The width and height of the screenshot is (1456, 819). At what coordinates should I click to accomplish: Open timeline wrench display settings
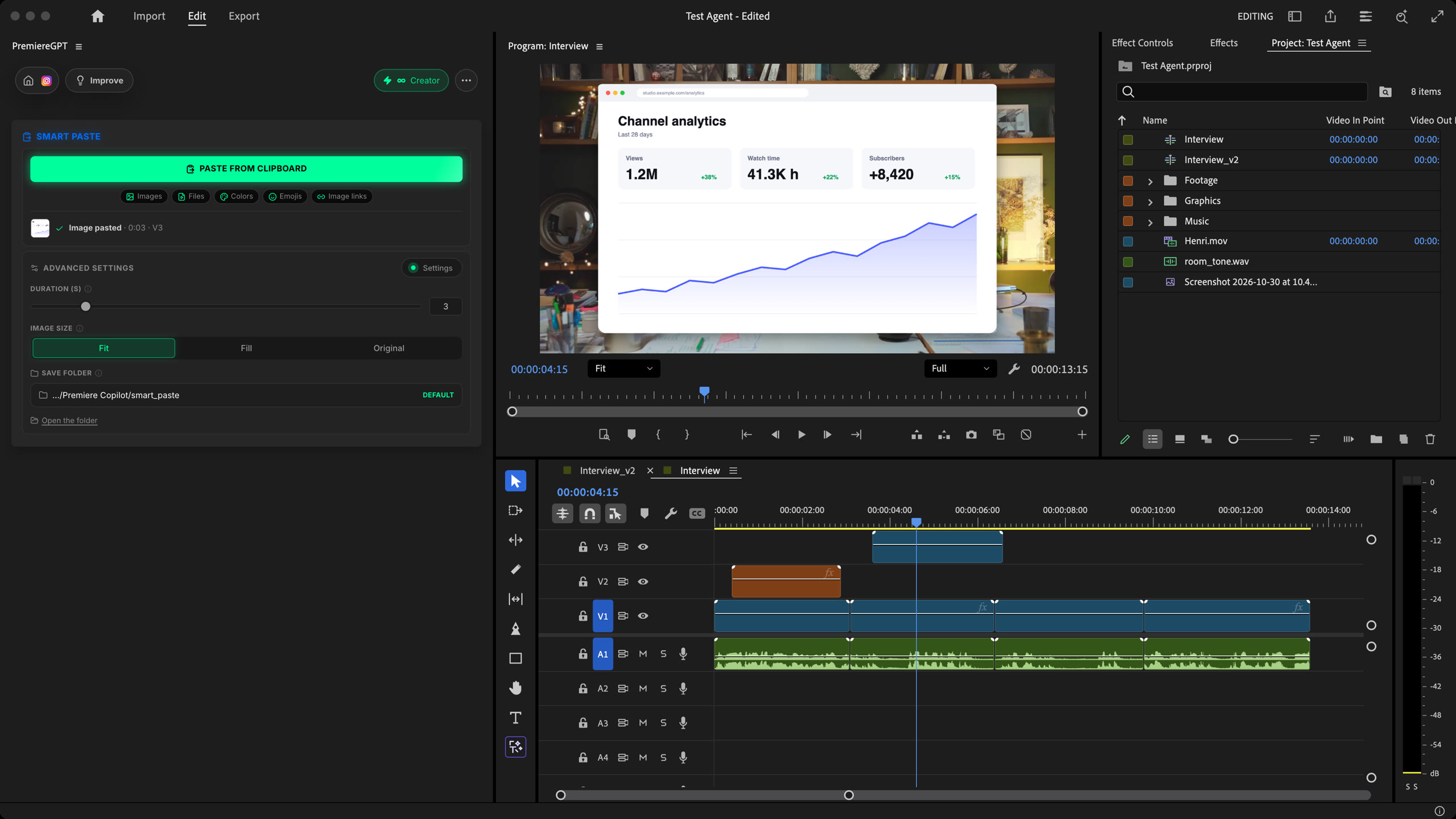tap(671, 514)
